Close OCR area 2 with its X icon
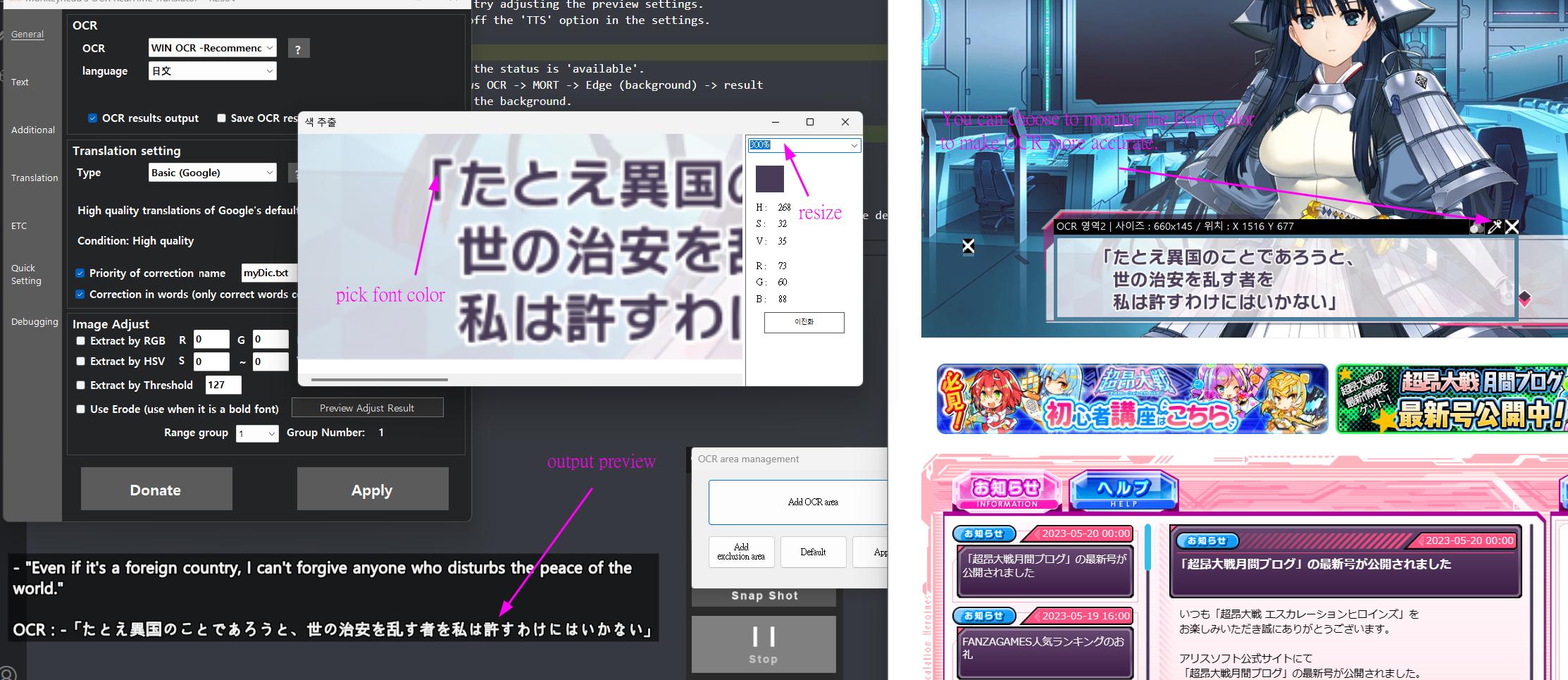 (x=1512, y=226)
